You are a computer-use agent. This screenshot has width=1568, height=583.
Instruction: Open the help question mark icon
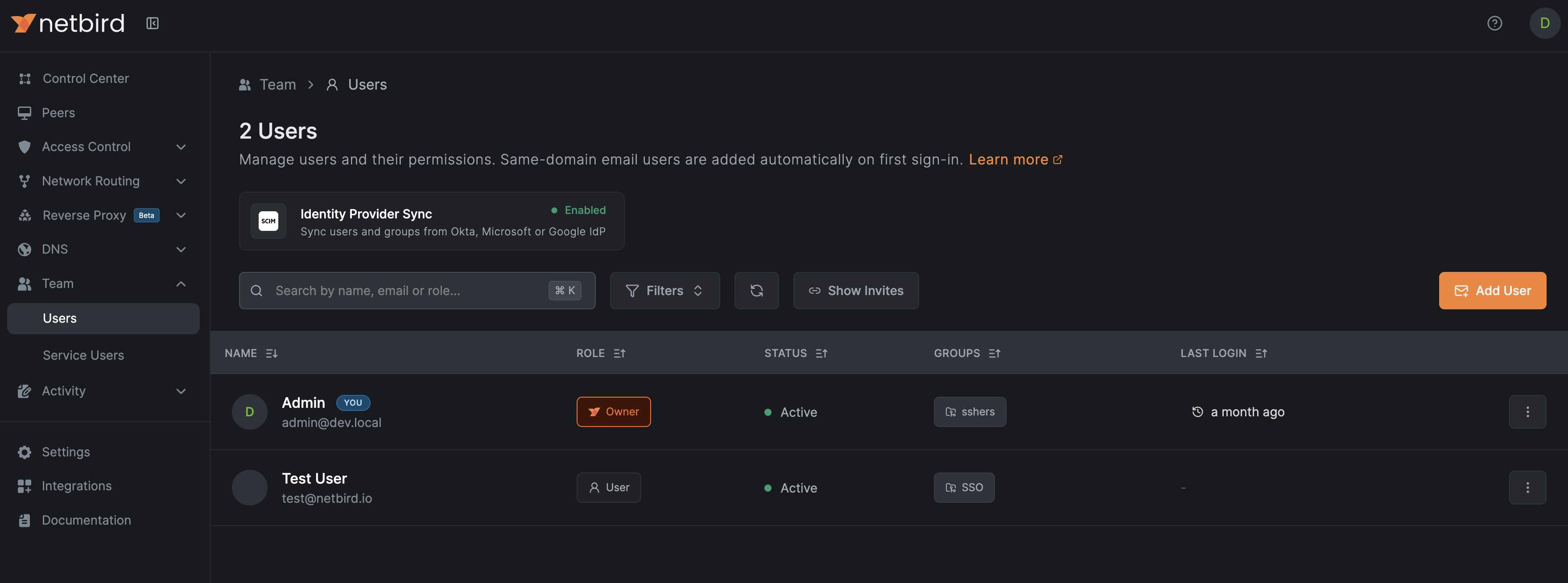[1494, 23]
